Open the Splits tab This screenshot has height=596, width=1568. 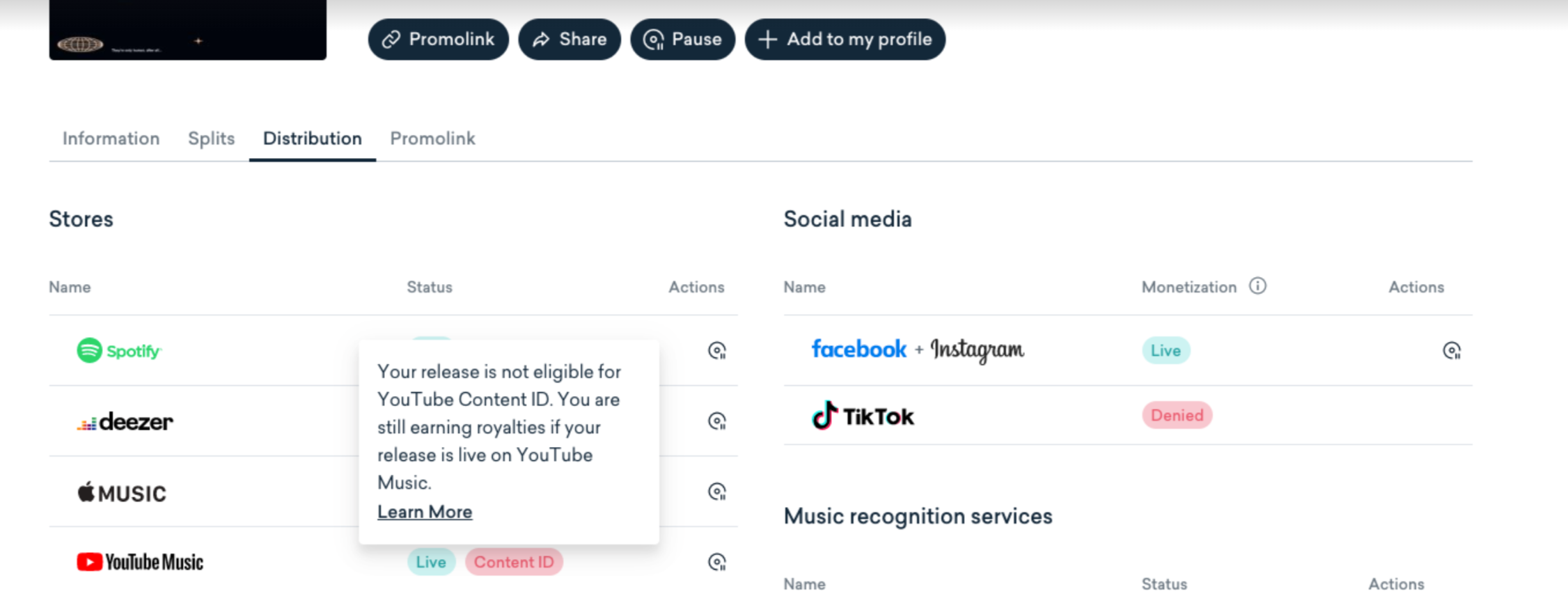(x=211, y=139)
